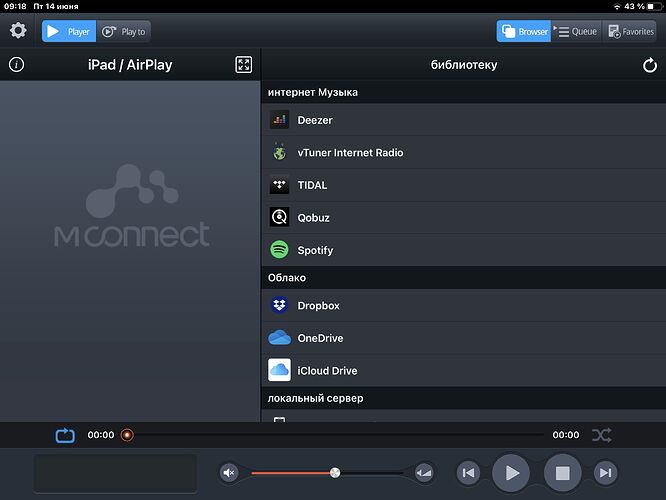Check battery status in status bar
The height and width of the screenshot is (500, 666).
pos(655,6)
